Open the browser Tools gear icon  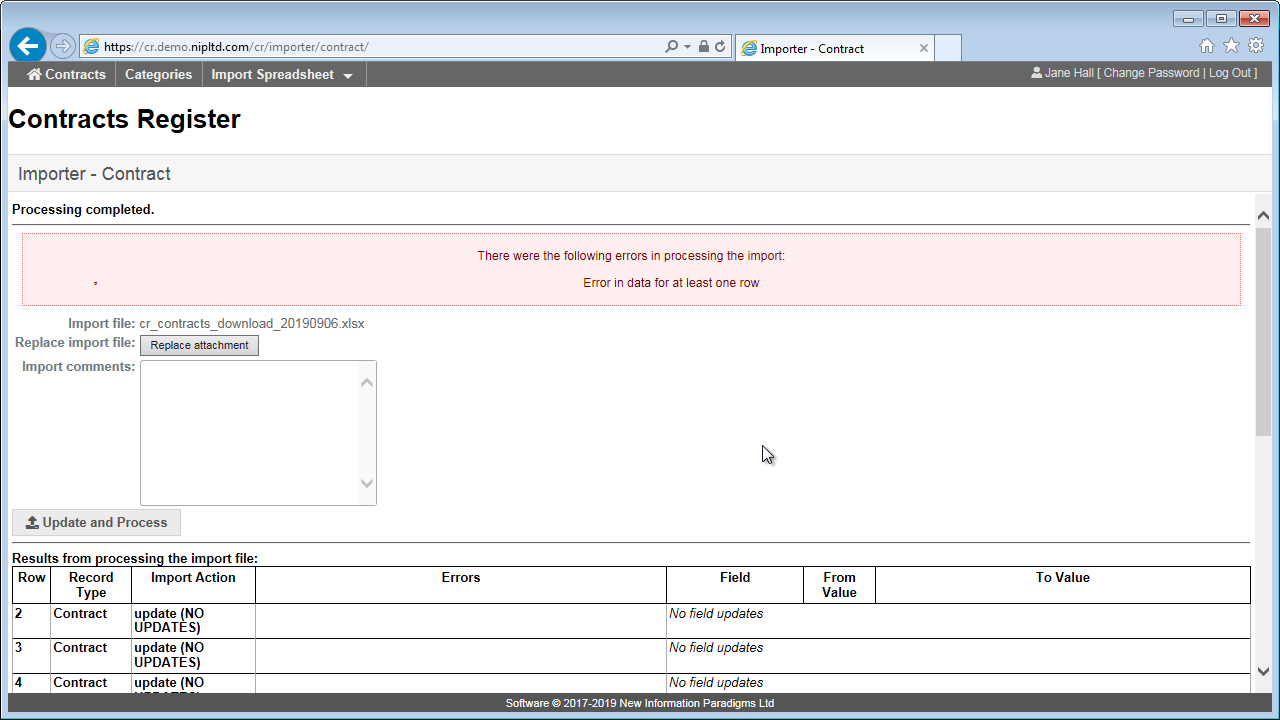pos(1255,46)
